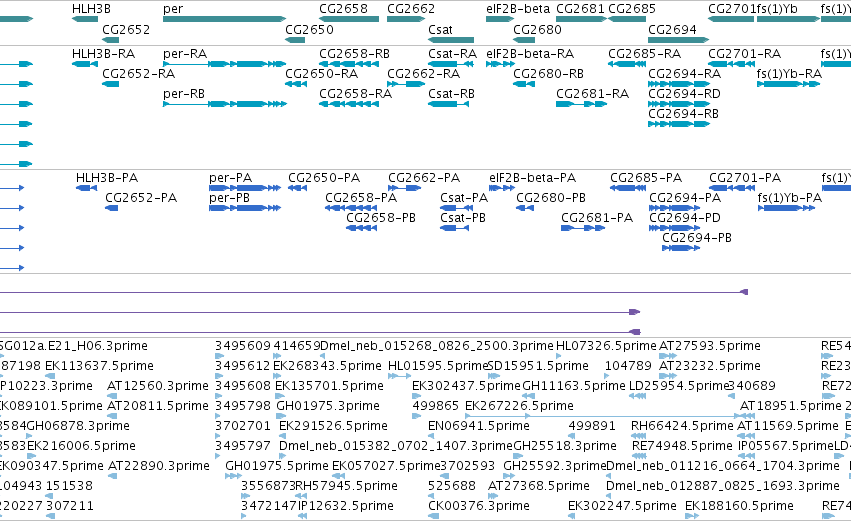Click EST label EK113637.5prime
851x521 pixels.
(99, 366)
